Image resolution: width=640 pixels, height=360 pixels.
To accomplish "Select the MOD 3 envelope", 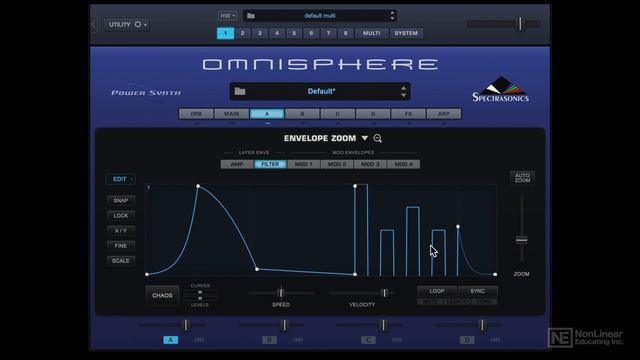I will 371,164.
